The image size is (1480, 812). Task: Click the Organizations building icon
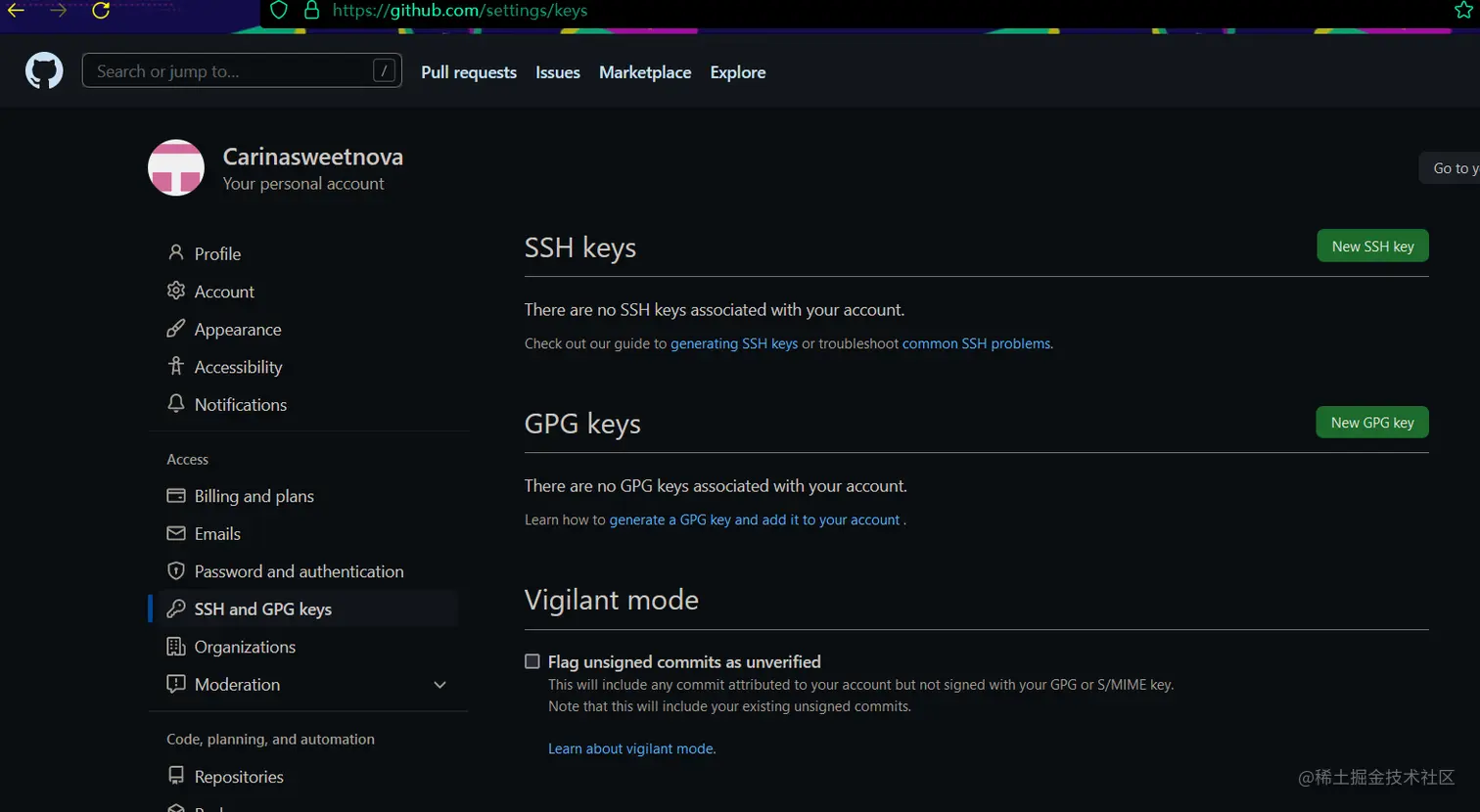176,646
